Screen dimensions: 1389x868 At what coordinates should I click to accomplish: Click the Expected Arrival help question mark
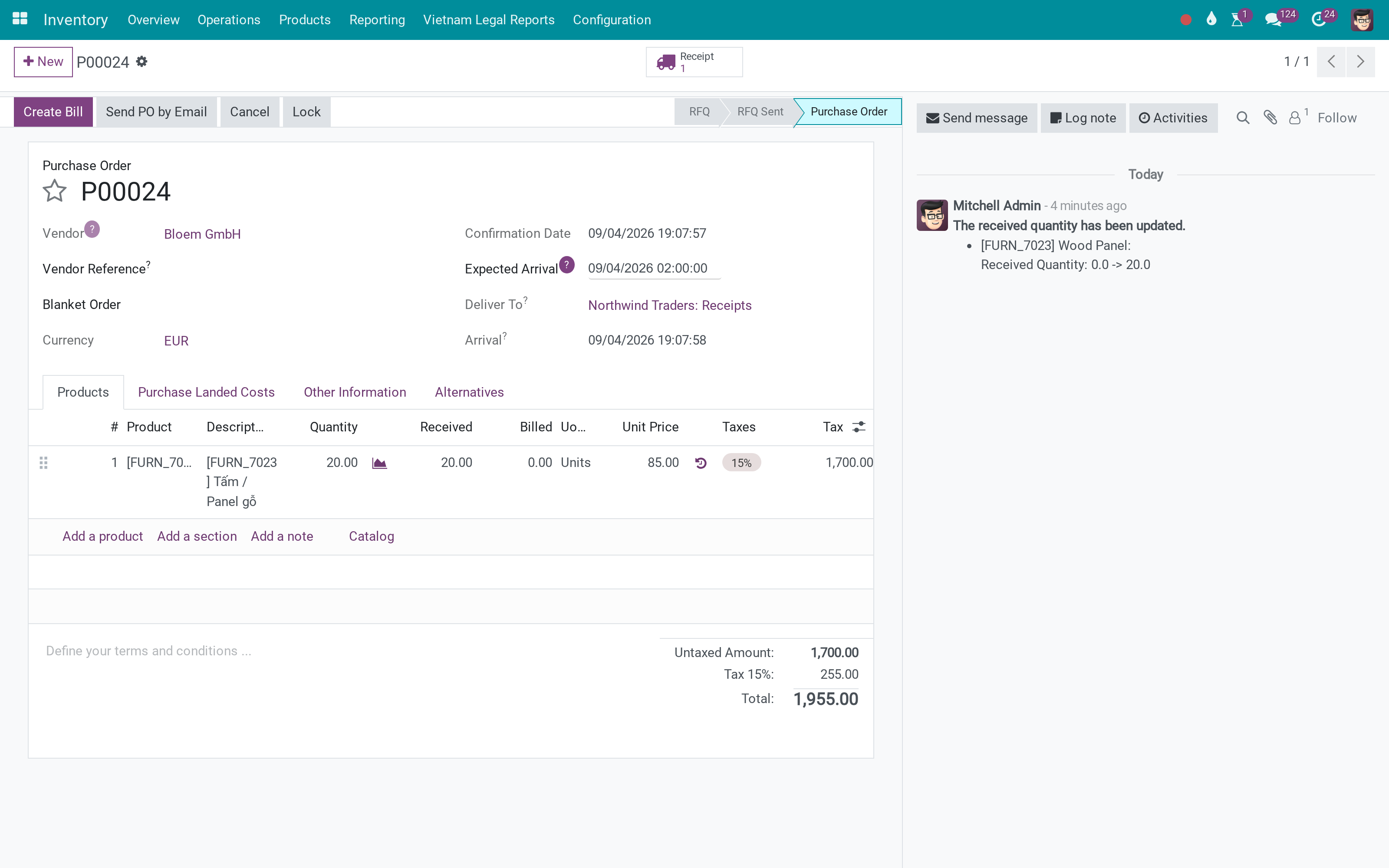(x=566, y=265)
